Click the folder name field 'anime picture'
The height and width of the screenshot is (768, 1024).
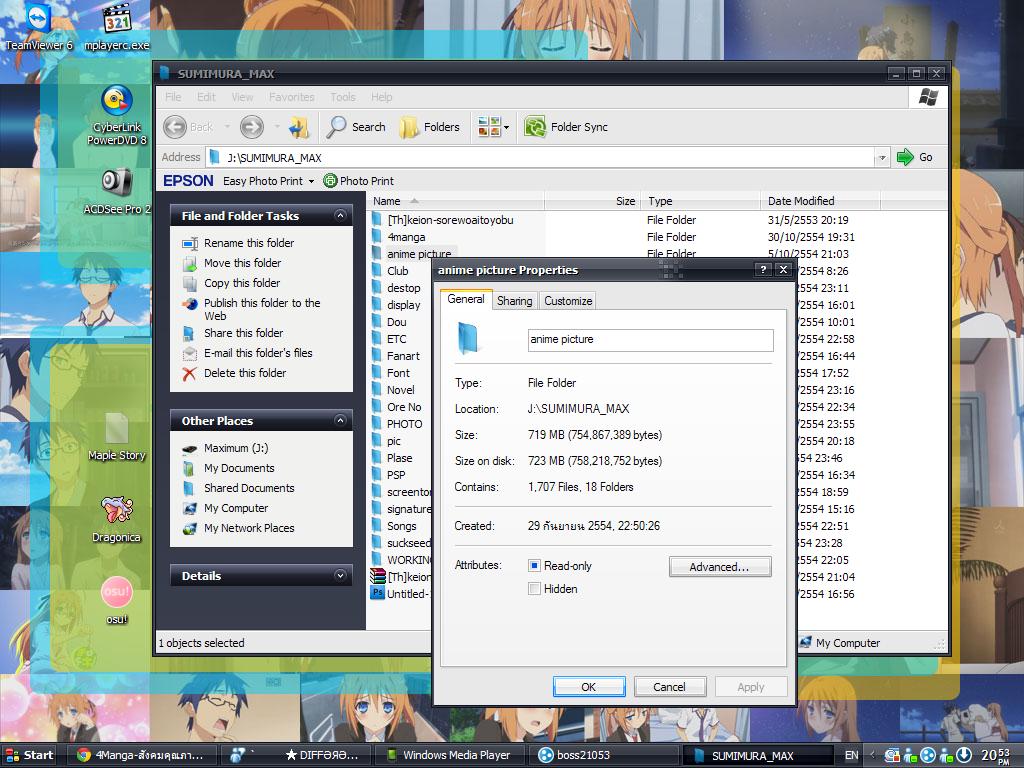tap(650, 340)
